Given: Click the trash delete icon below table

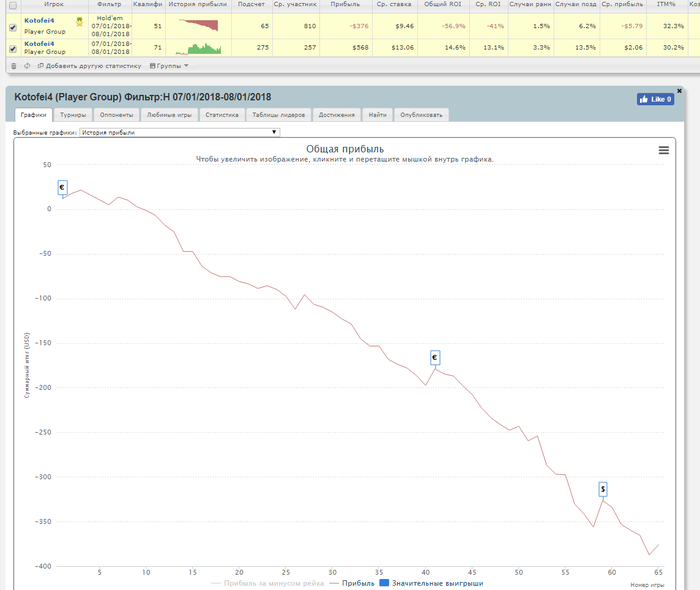Looking at the screenshot, I should (13, 66).
